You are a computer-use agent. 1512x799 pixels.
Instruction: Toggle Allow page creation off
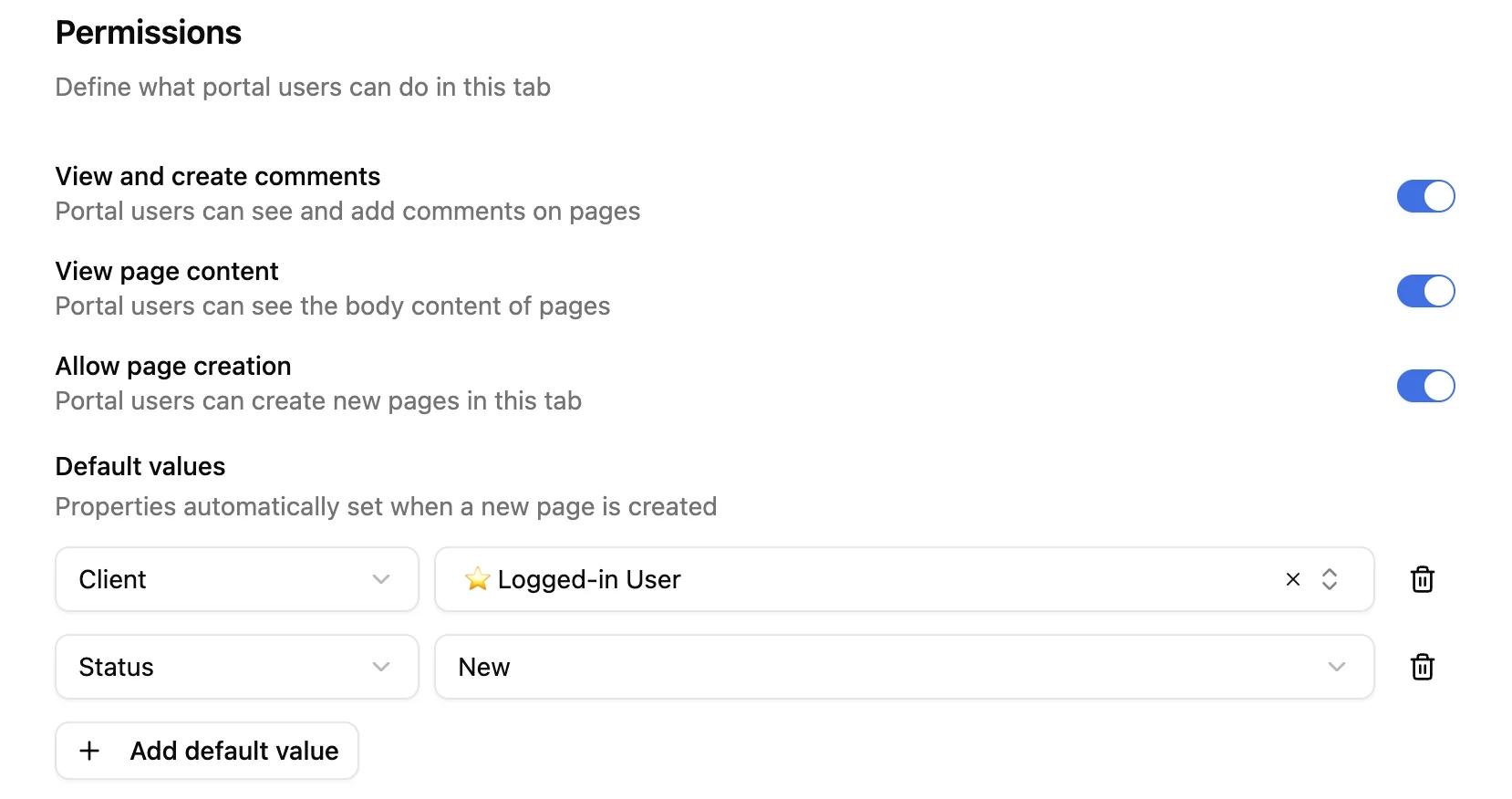1425,386
